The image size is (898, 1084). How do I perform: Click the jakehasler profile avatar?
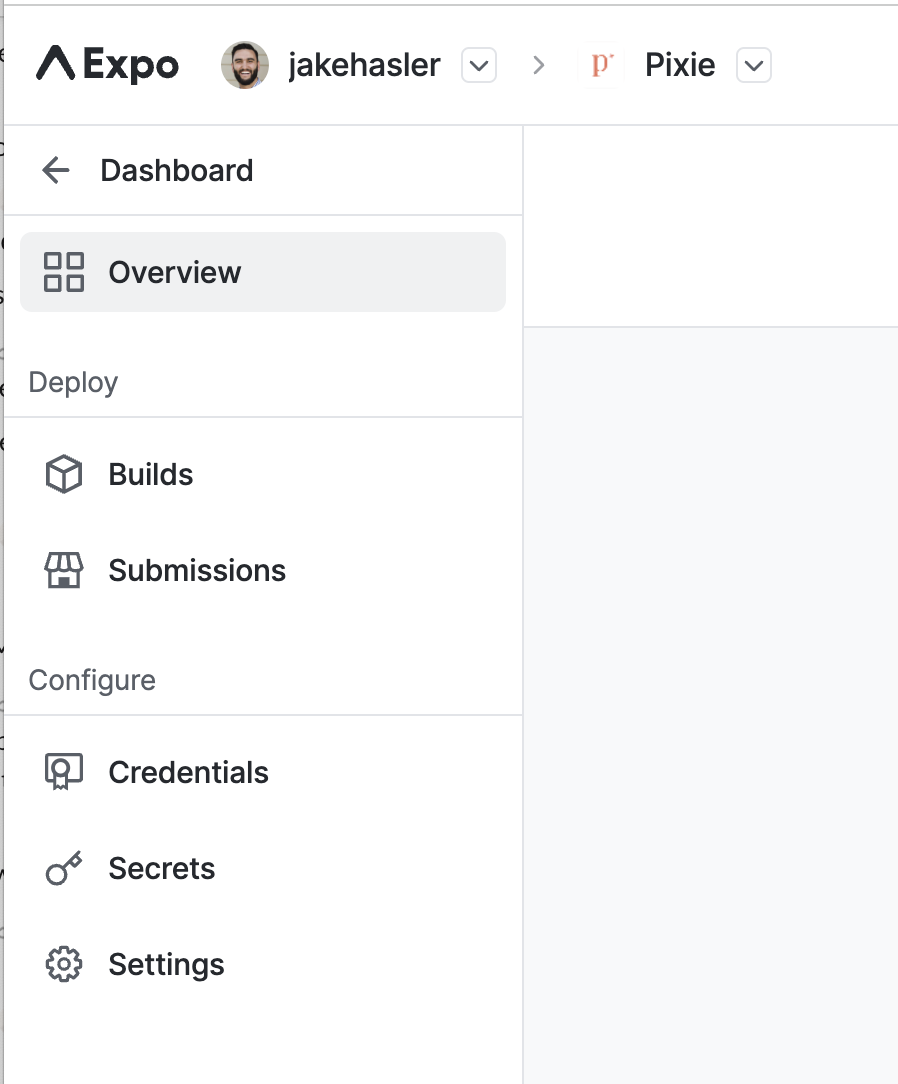point(245,65)
